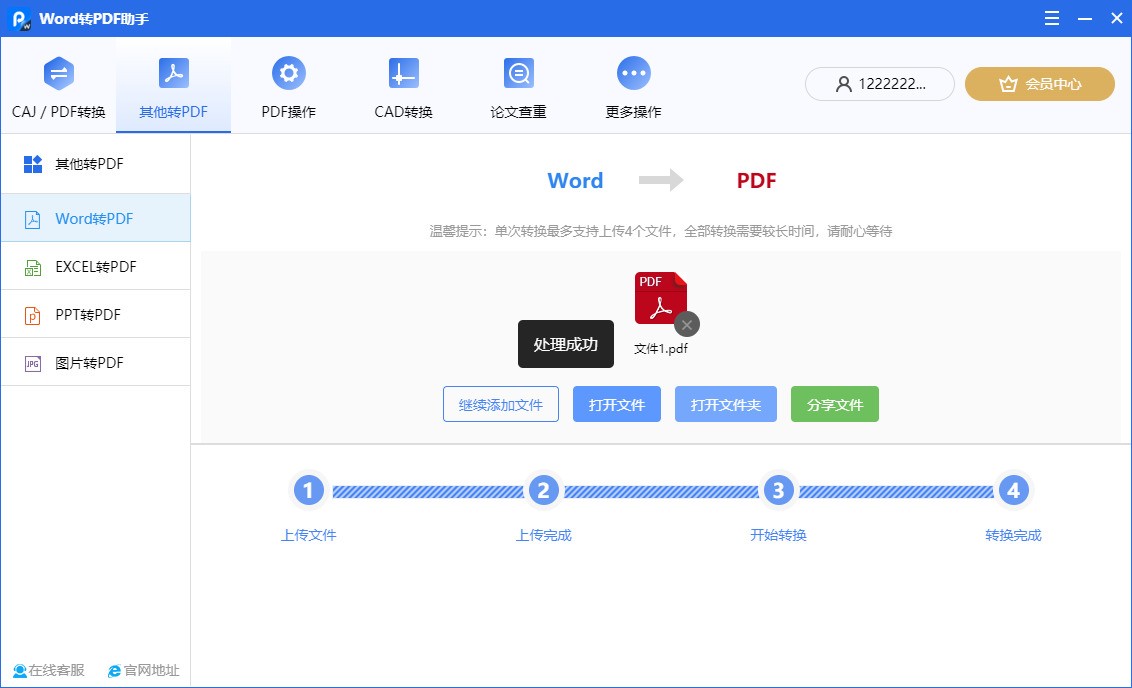
Task: Open the 官网地址 link
Action: [142, 671]
